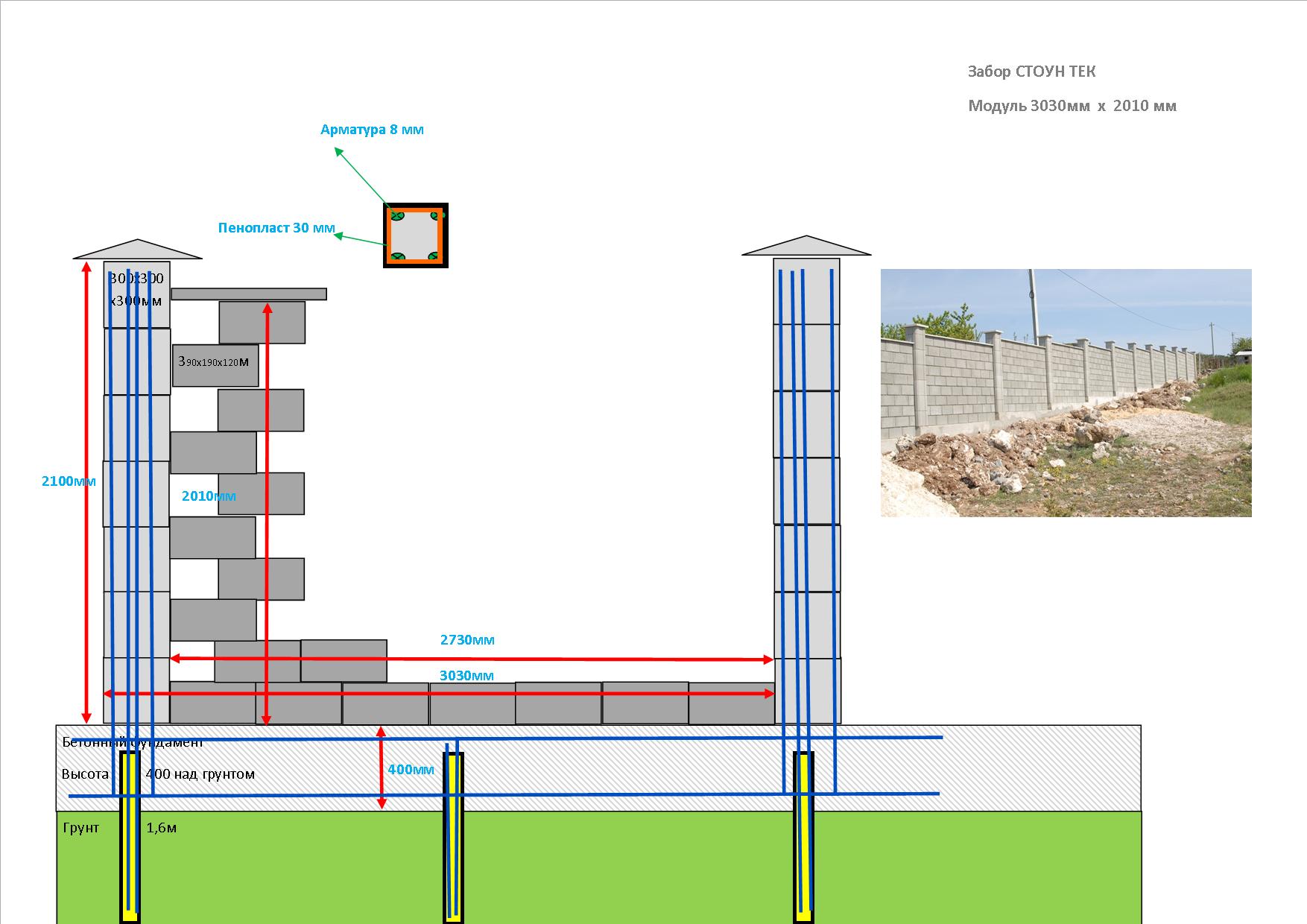Image resolution: width=1307 pixels, height=924 pixels.
Task: Click the thin gray coping slab above the blocks
Action: 249,294
